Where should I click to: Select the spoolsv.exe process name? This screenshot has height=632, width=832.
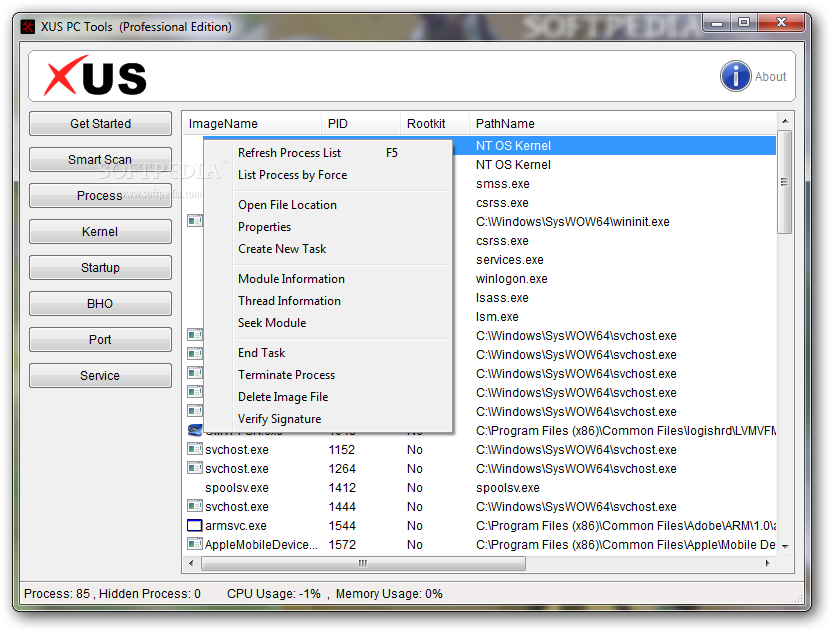[x=237, y=488]
